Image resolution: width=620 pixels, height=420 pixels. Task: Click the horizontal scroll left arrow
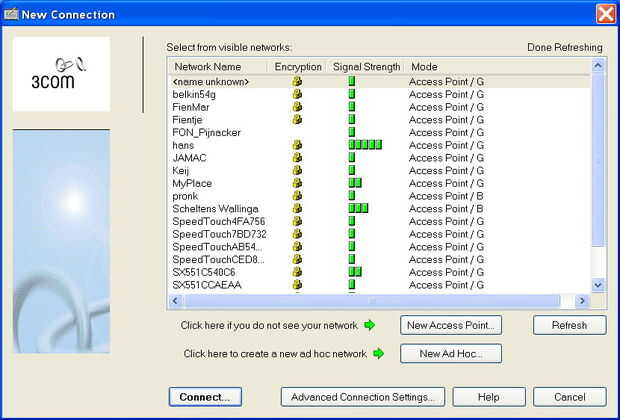[175, 301]
